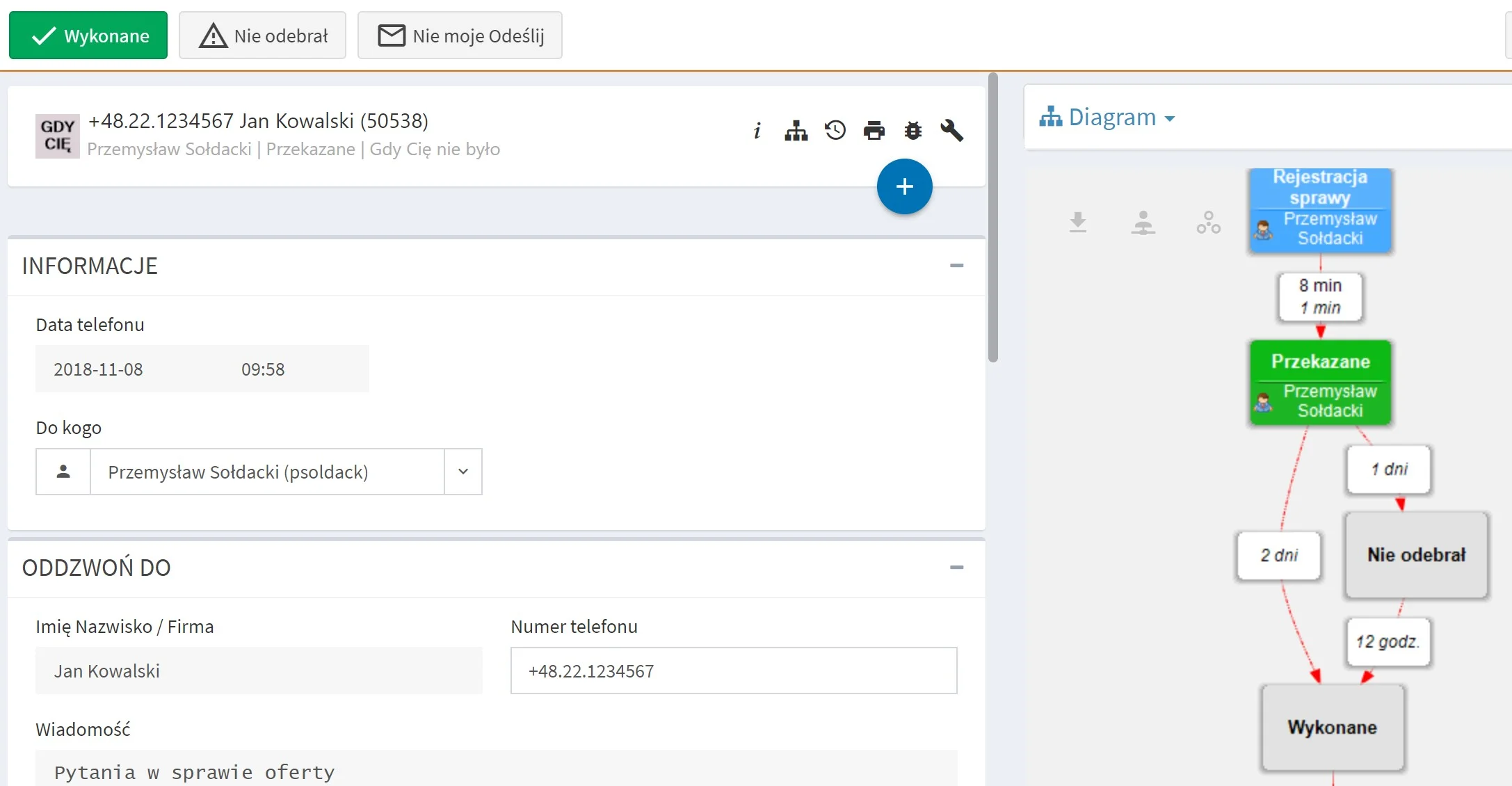Click the Diagram sitemap icon
This screenshot has height=786, width=1512.
point(1050,116)
